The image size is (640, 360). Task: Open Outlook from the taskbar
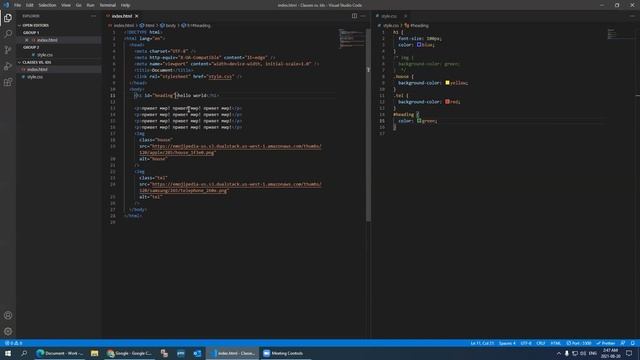point(197,353)
